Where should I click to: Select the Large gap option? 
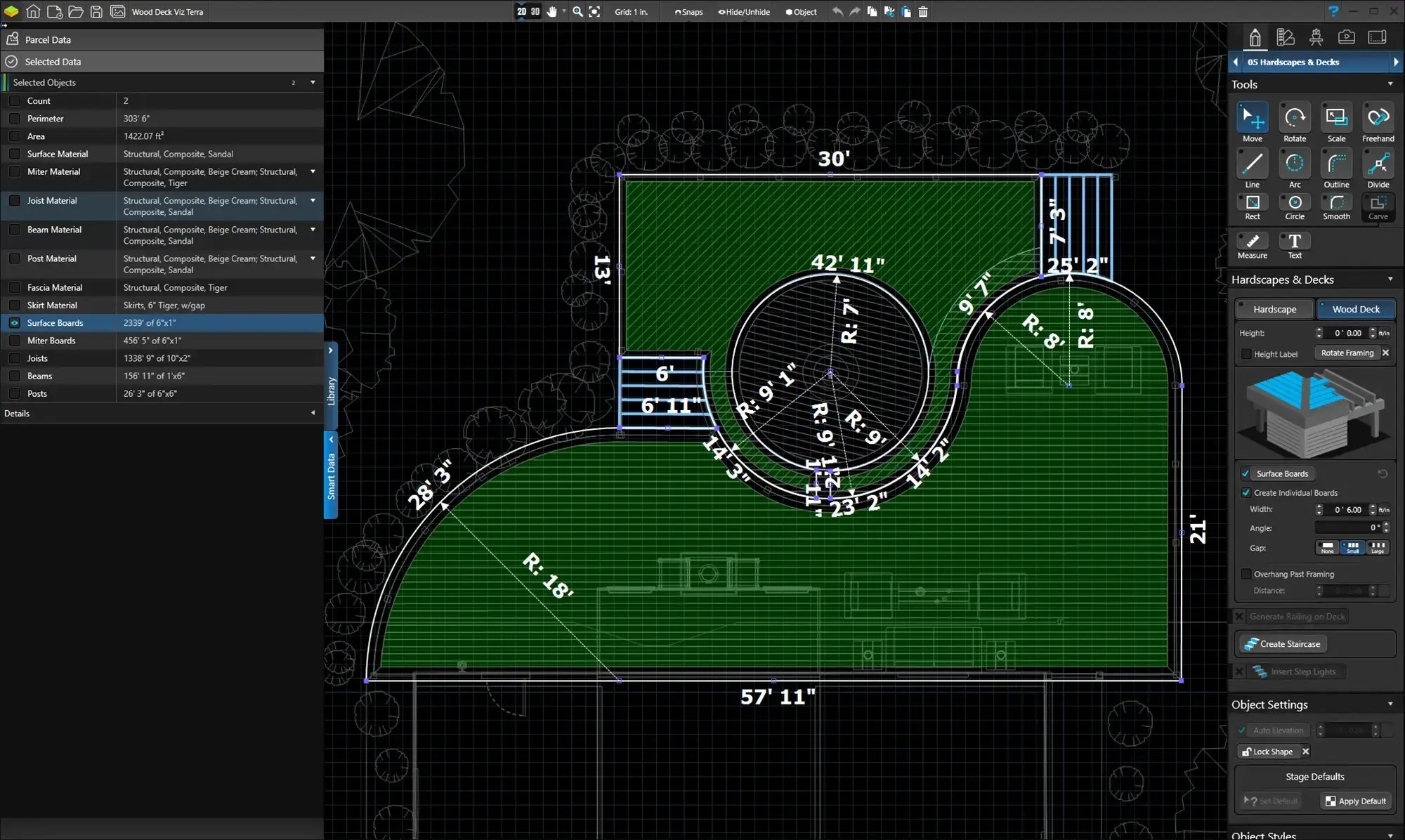(x=1378, y=547)
